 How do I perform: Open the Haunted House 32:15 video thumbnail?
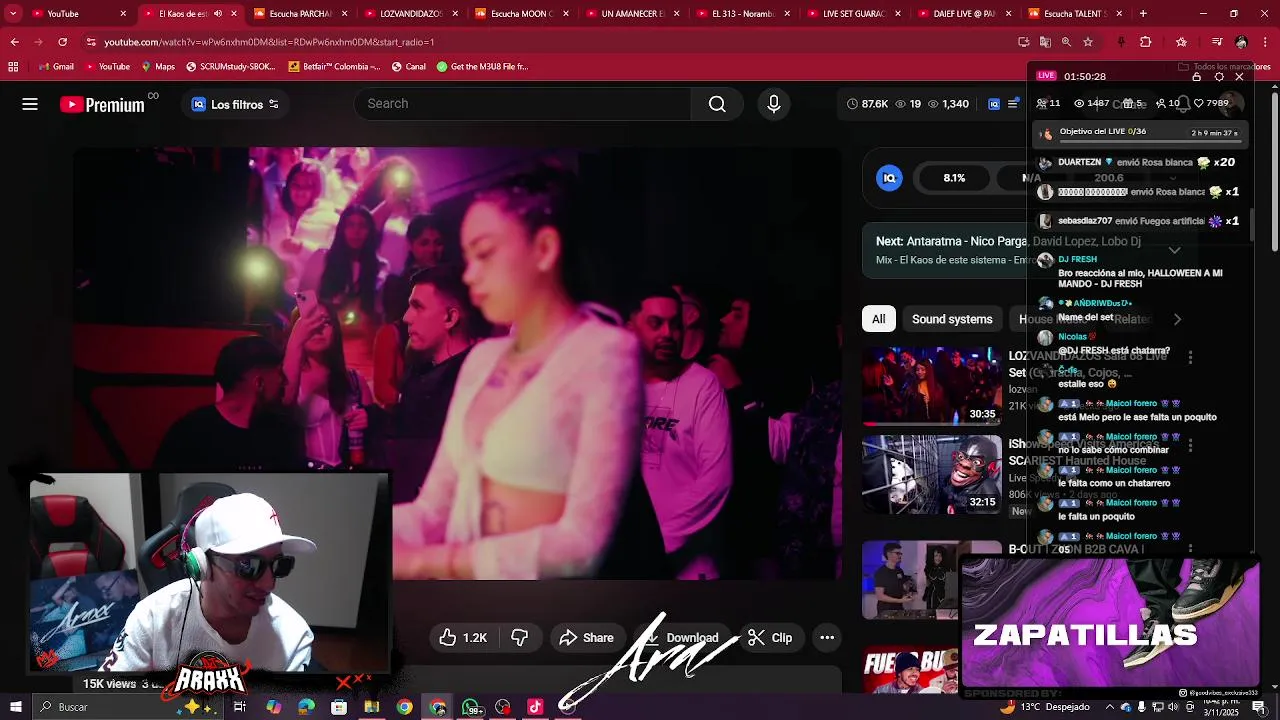point(932,474)
